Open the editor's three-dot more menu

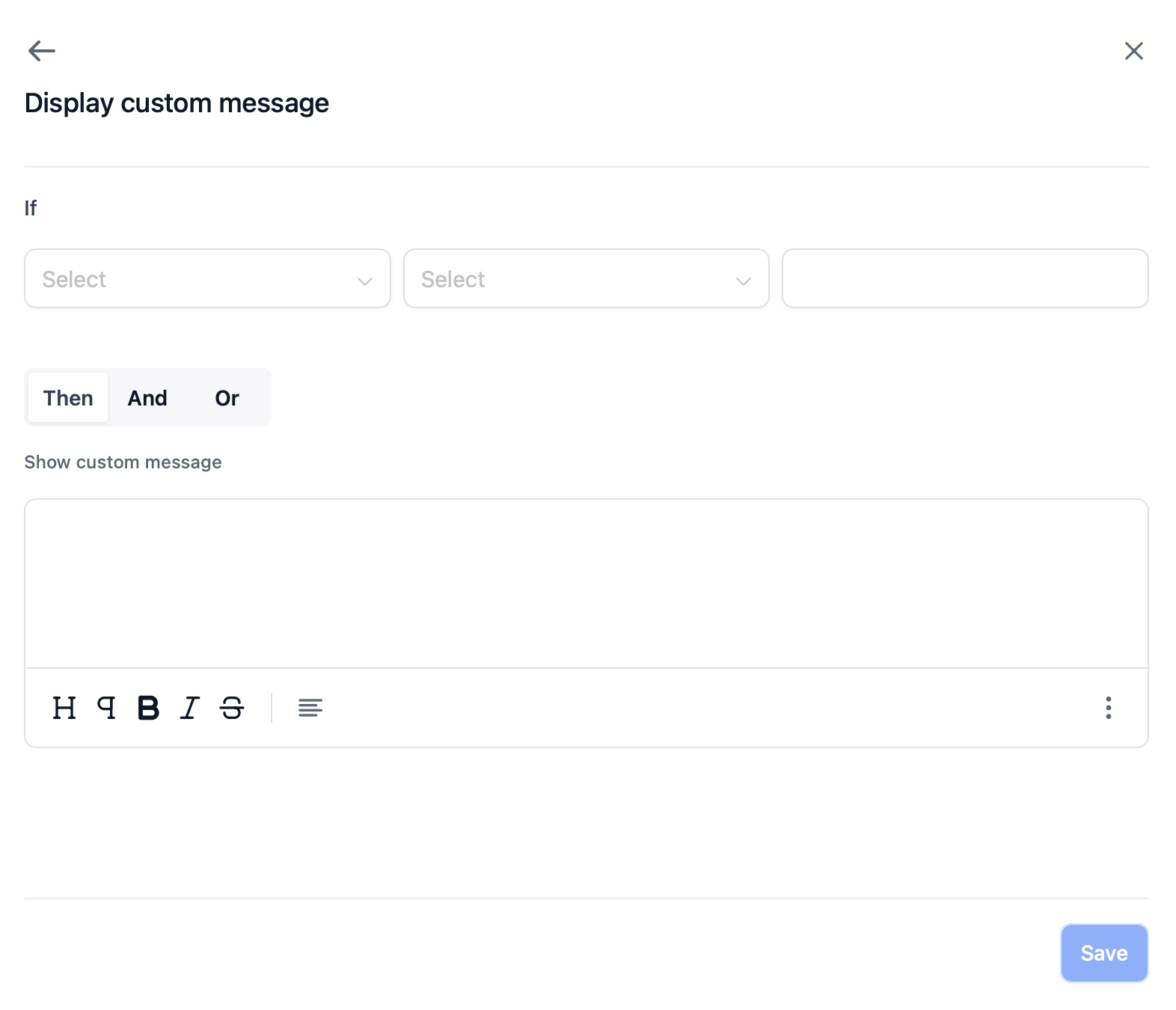(1109, 708)
